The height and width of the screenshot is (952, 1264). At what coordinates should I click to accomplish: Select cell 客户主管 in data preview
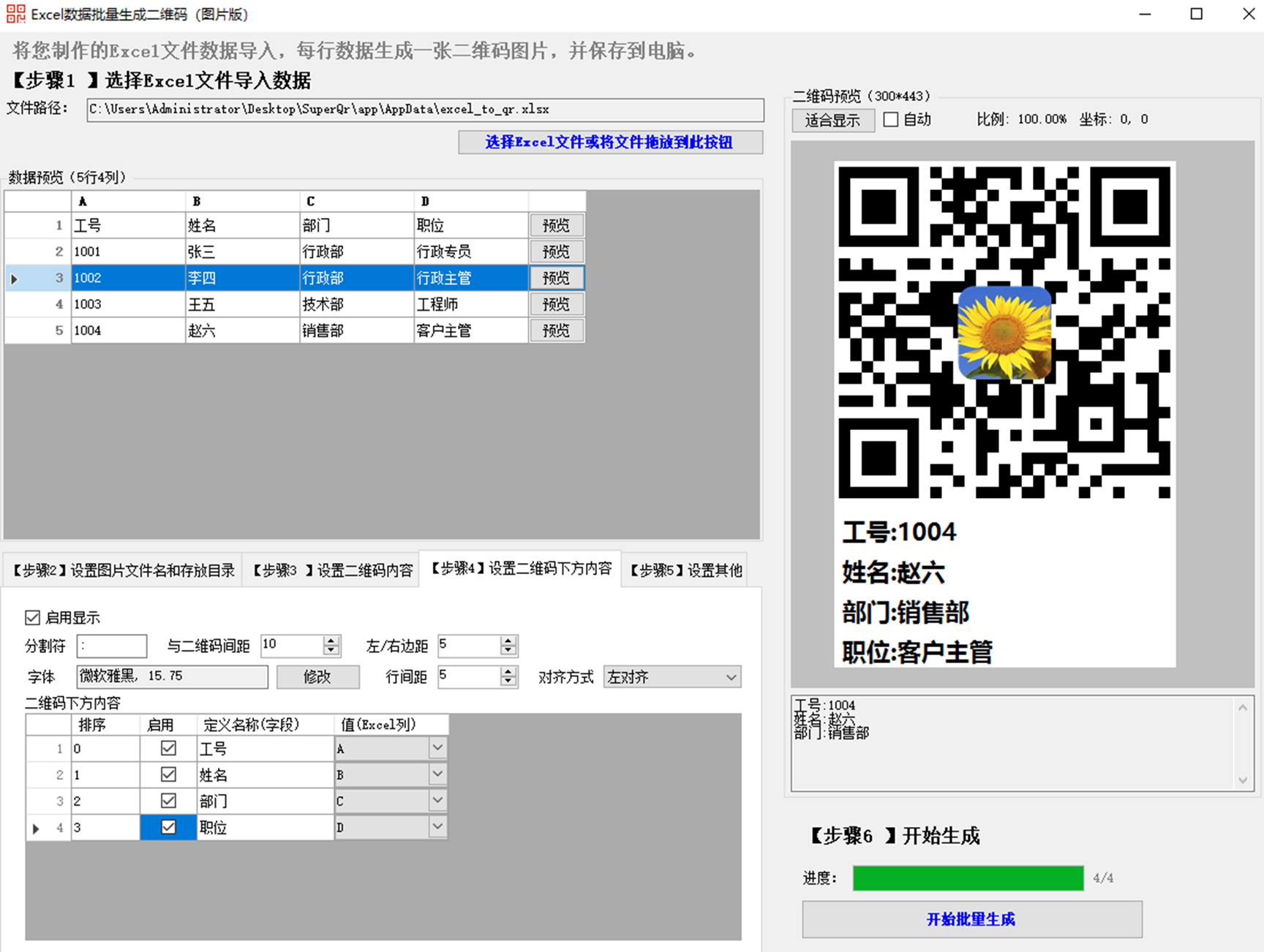pos(470,330)
